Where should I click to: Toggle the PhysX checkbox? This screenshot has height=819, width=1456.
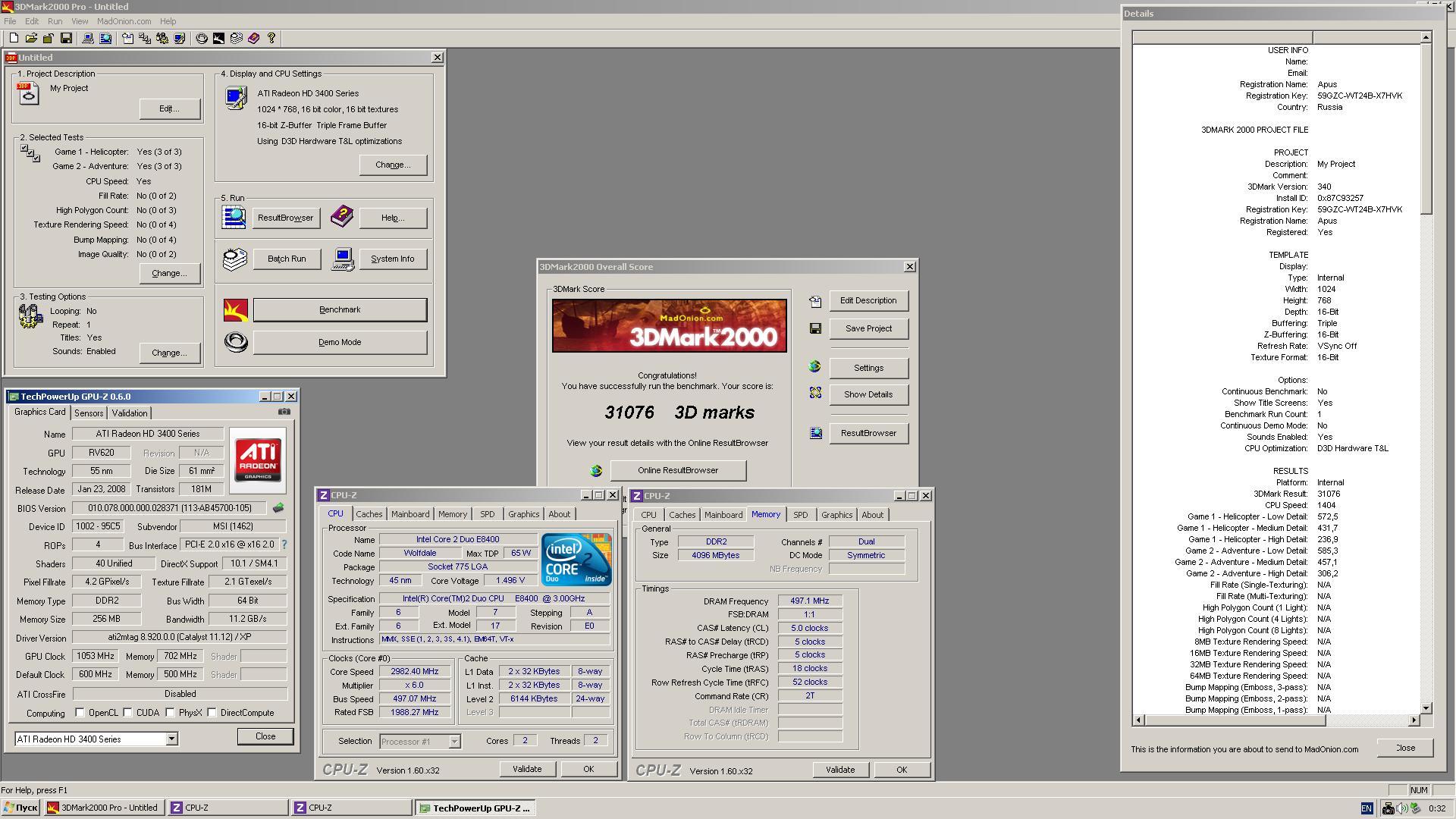[x=170, y=713]
